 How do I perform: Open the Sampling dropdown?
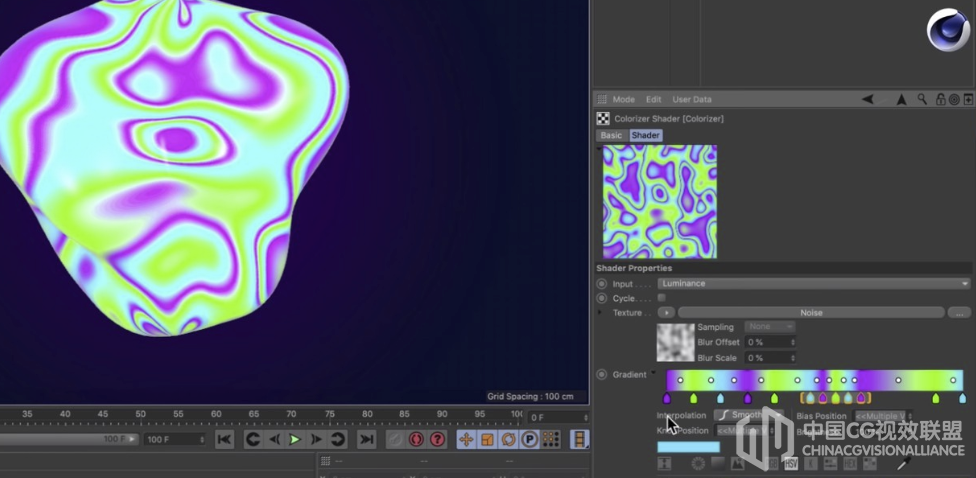[770, 326]
